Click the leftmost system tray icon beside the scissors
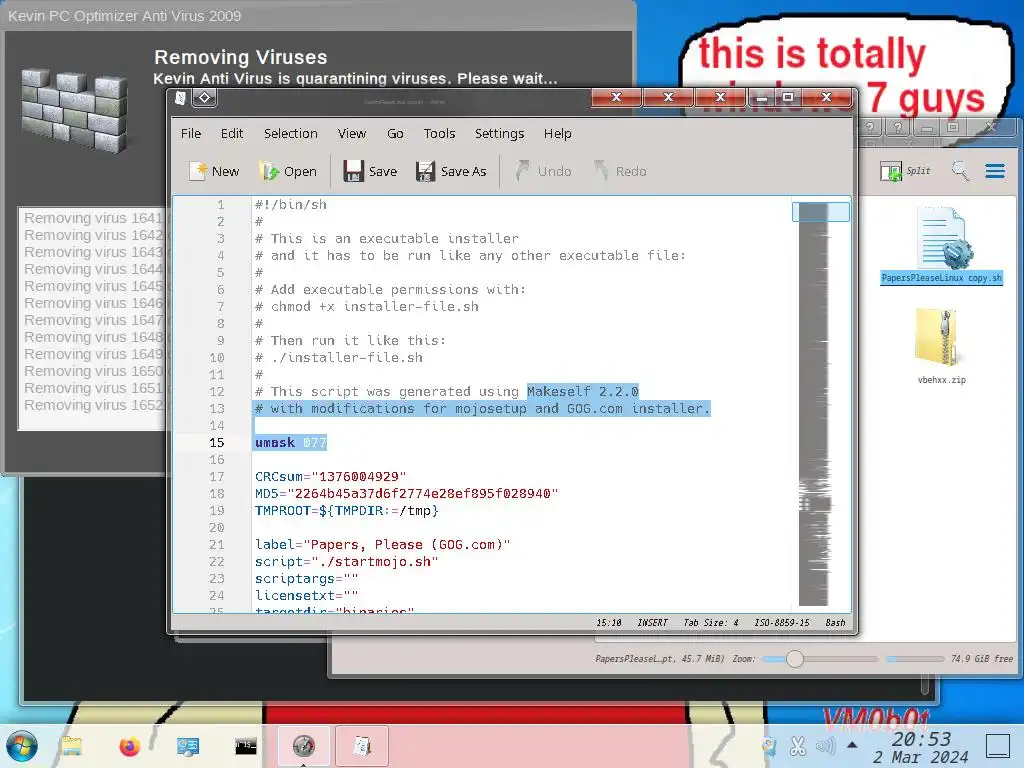1024x768 pixels. (769, 746)
